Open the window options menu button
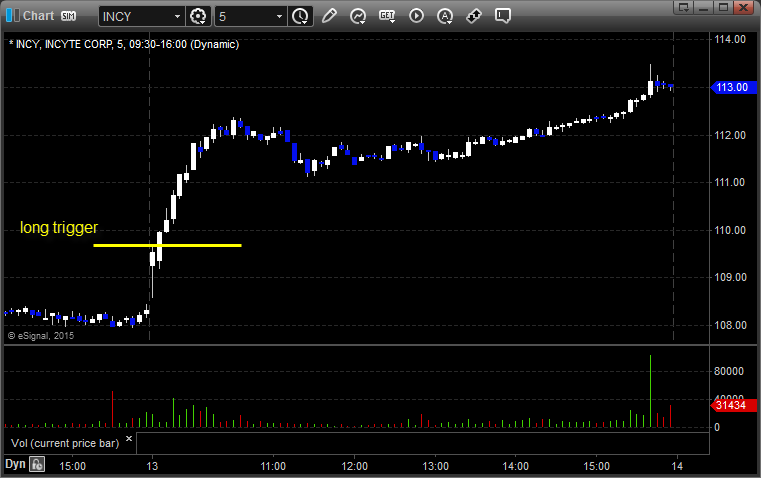761x478 pixels. (x=684, y=7)
